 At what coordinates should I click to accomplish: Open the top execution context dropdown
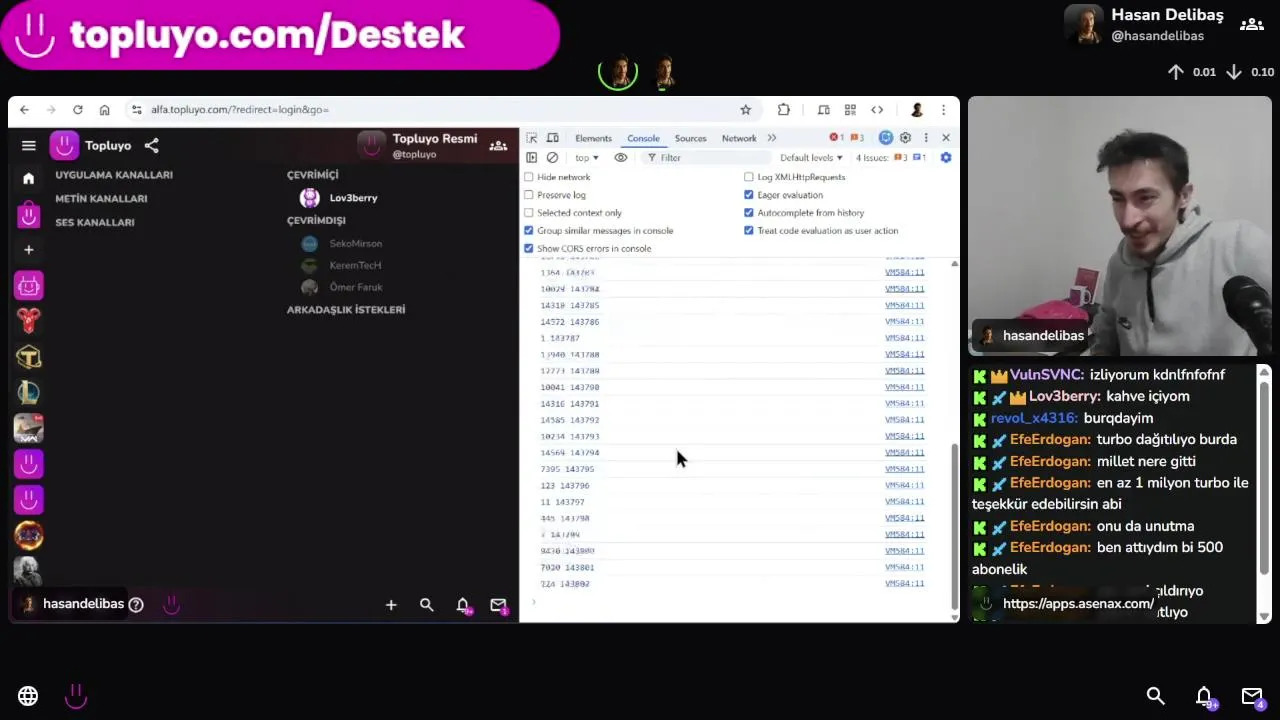click(x=587, y=158)
